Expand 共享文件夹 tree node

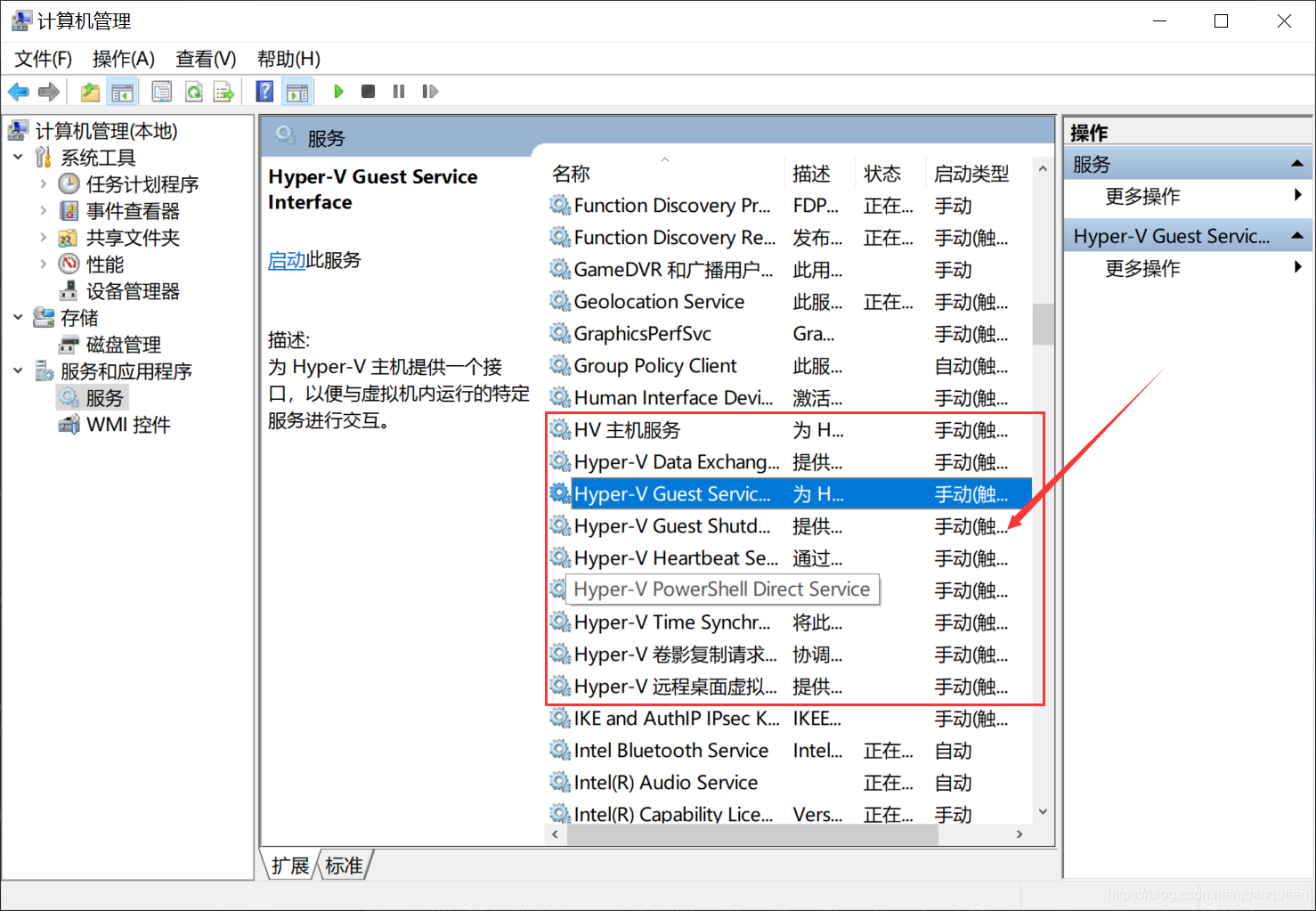43,238
